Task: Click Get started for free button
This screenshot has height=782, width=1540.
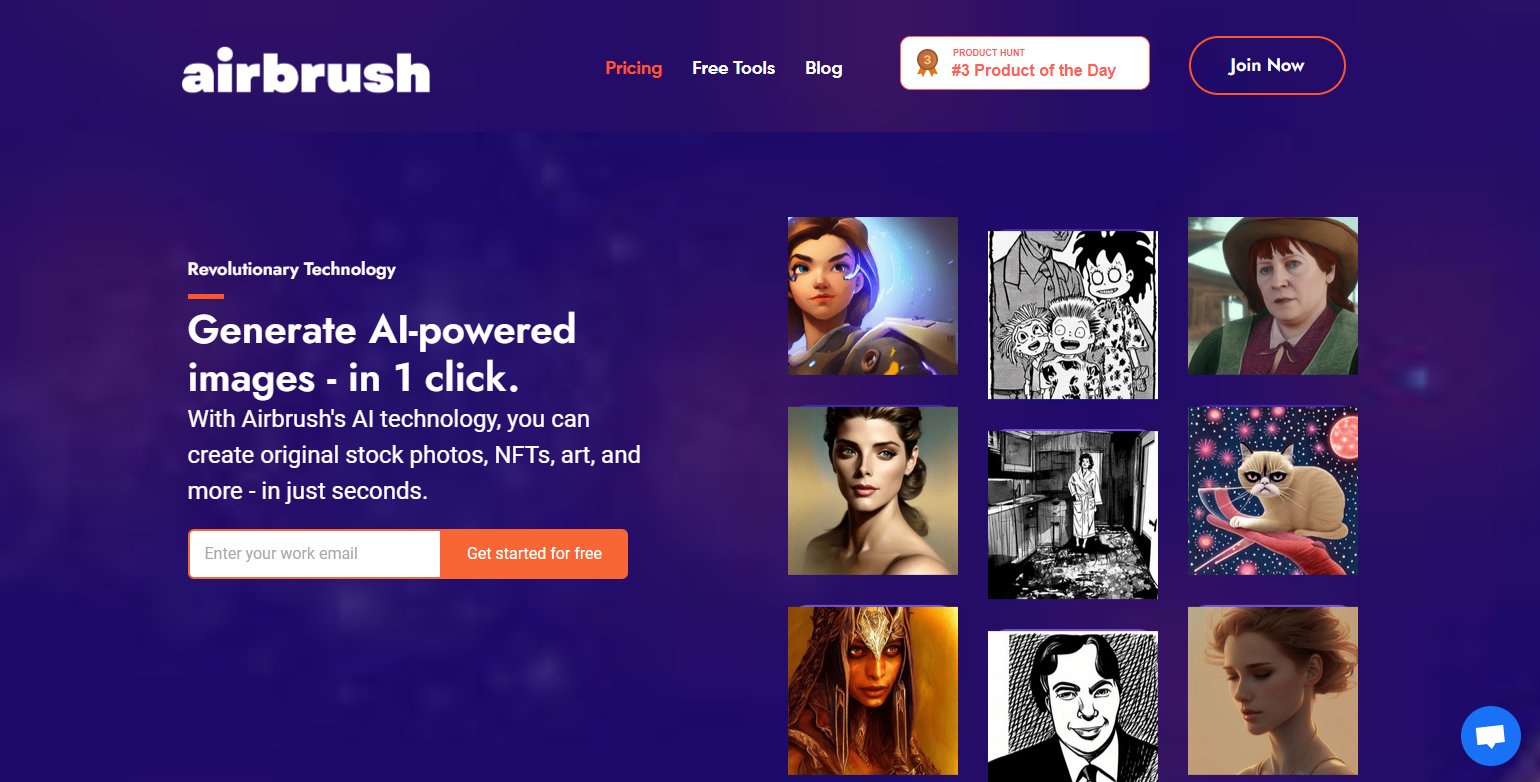Action: pos(534,554)
